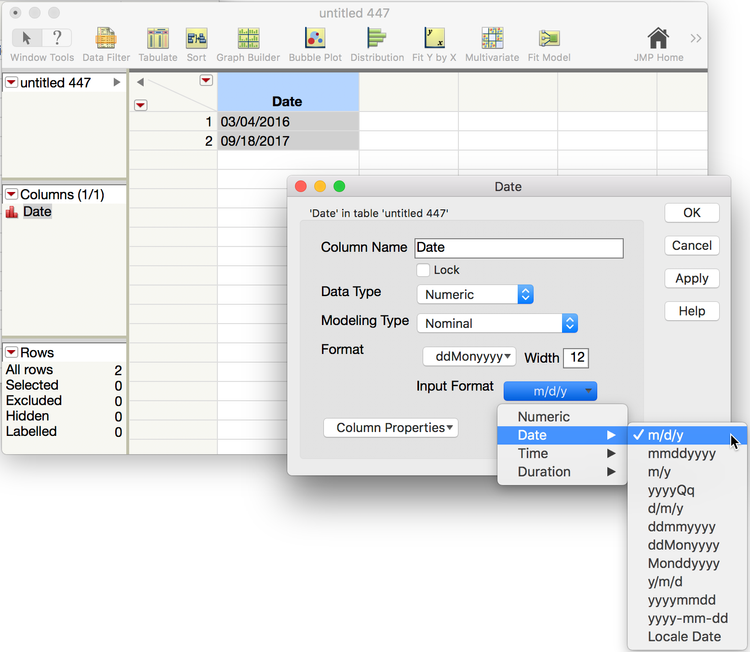The image size is (750, 652).
Task: Select the arrow cursor tool
Action: [x=27, y=38]
